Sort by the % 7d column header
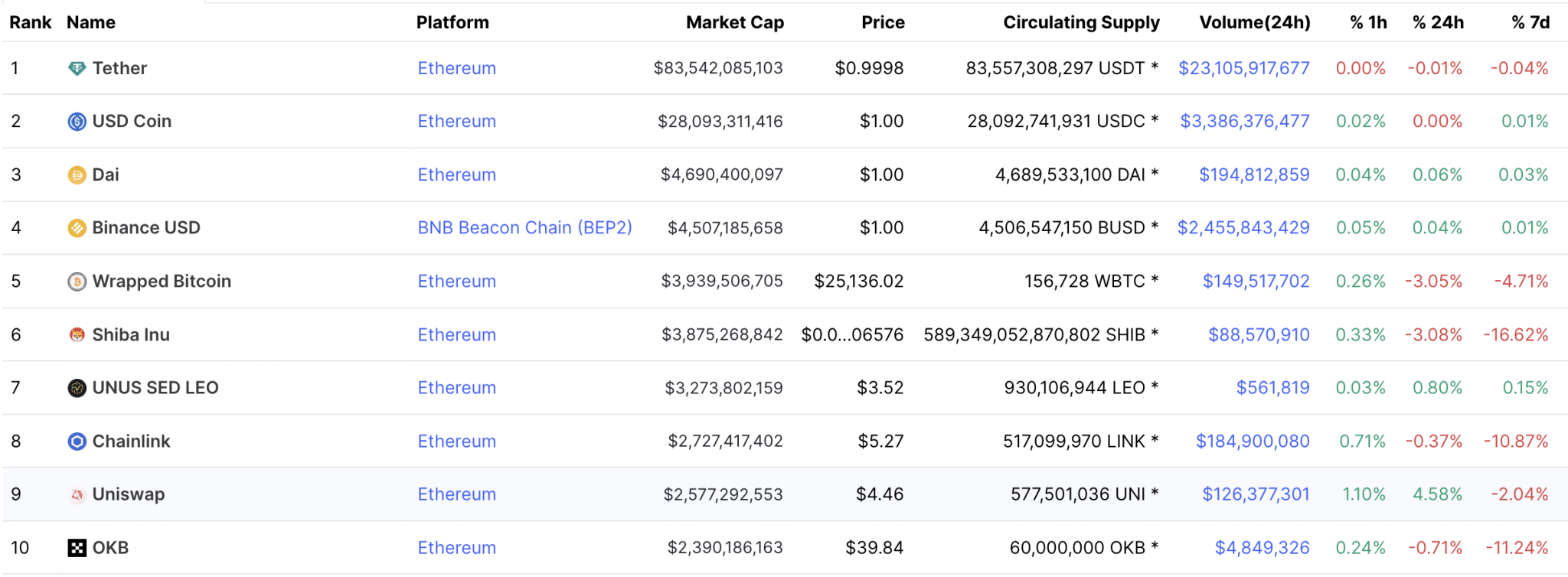The height and width of the screenshot is (577, 1568). coord(1530,22)
